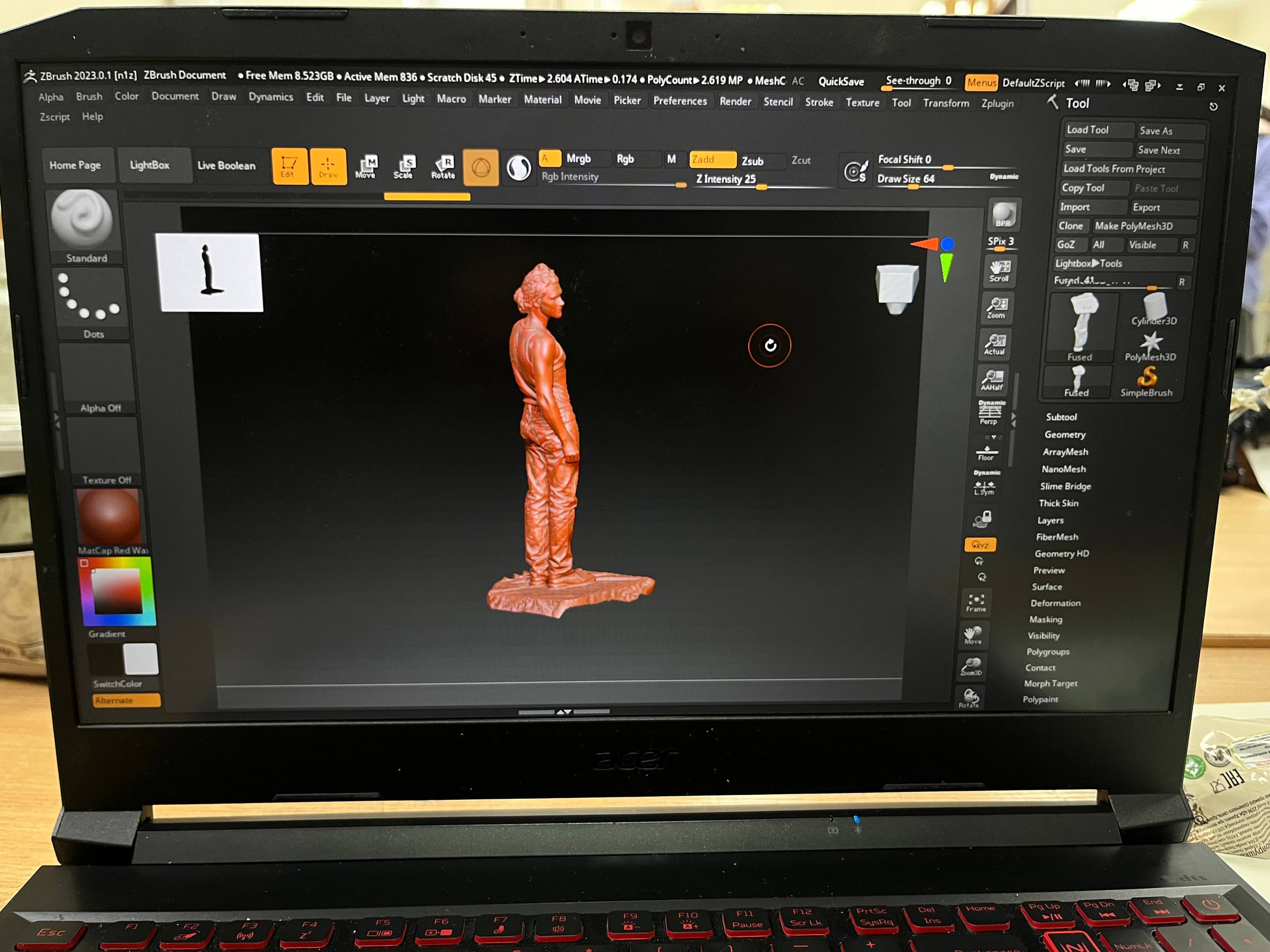Expand the Geometry section
The height and width of the screenshot is (952, 1270).
[x=1065, y=434]
